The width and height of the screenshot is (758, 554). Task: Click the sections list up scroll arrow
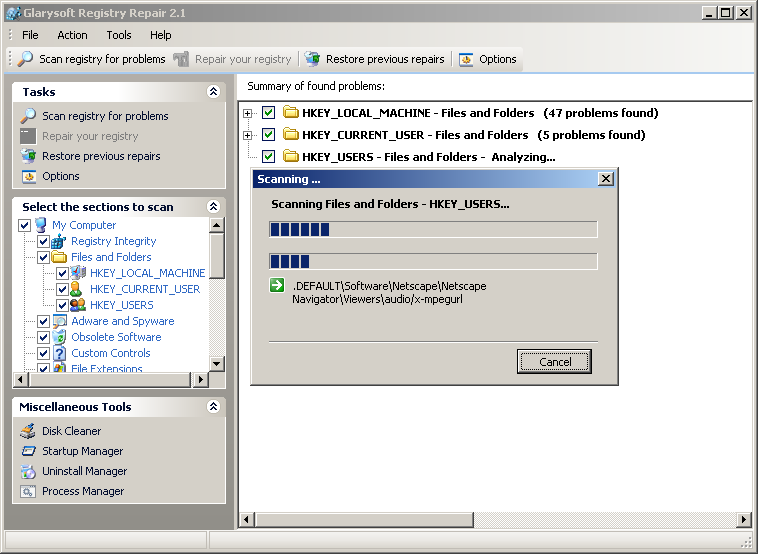[217, 225]
